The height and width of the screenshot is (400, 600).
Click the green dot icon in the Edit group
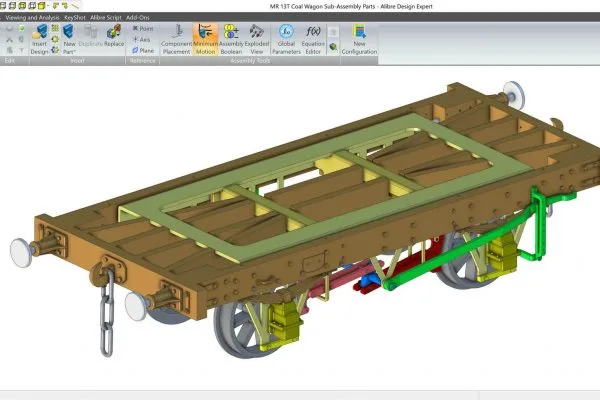pos(22,28)
